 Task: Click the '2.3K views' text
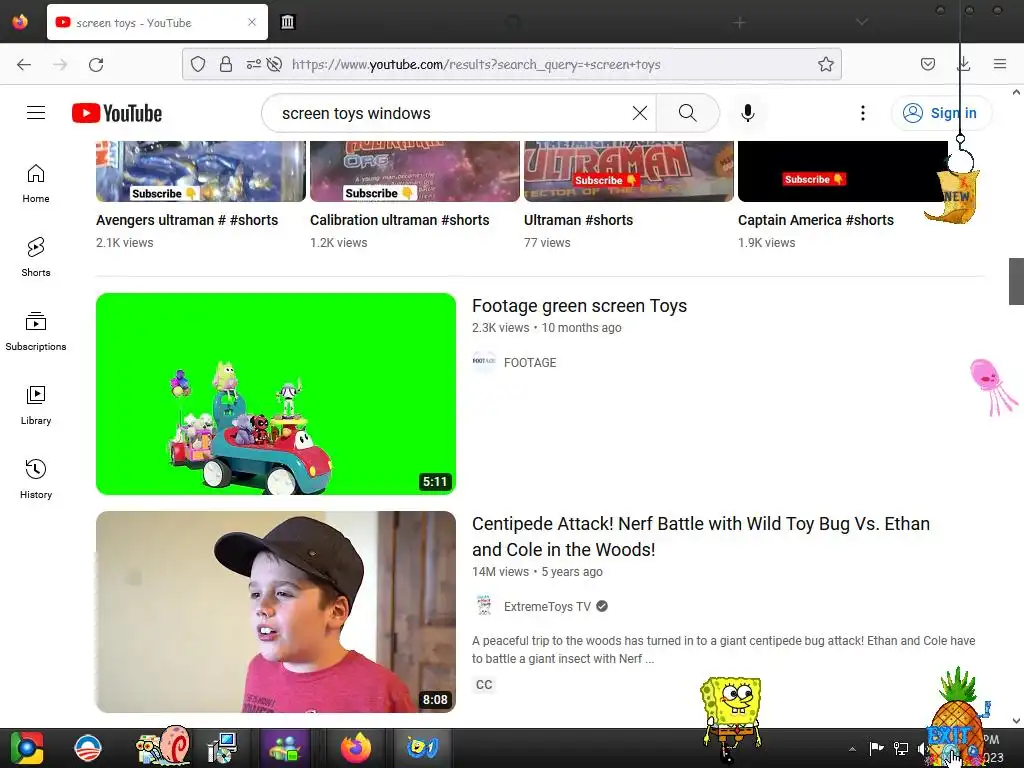coord(500,327)
